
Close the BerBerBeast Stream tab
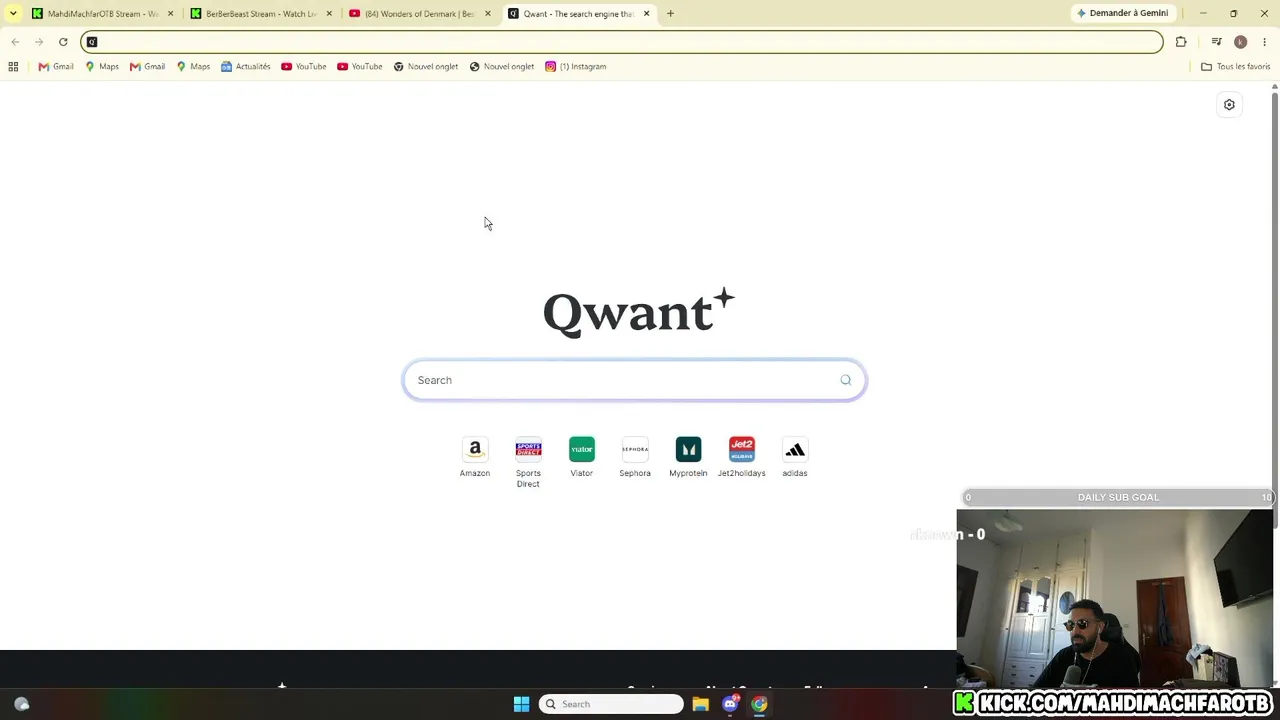(329, 14)
